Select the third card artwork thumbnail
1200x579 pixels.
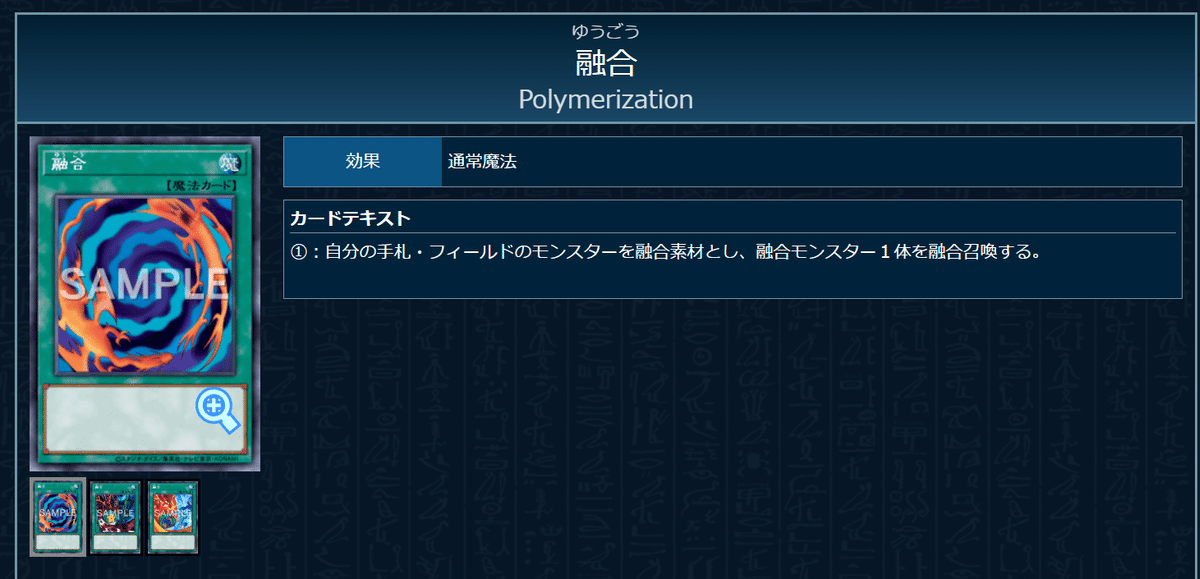click(x=173, y=517)
